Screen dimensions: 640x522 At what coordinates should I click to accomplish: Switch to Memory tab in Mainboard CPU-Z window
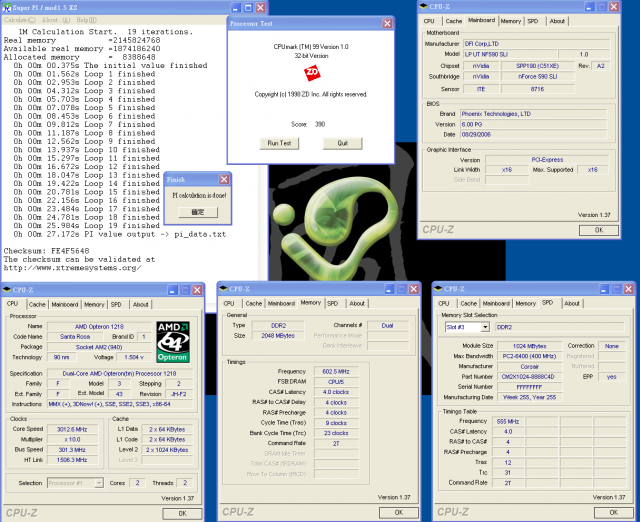(511, 21)
